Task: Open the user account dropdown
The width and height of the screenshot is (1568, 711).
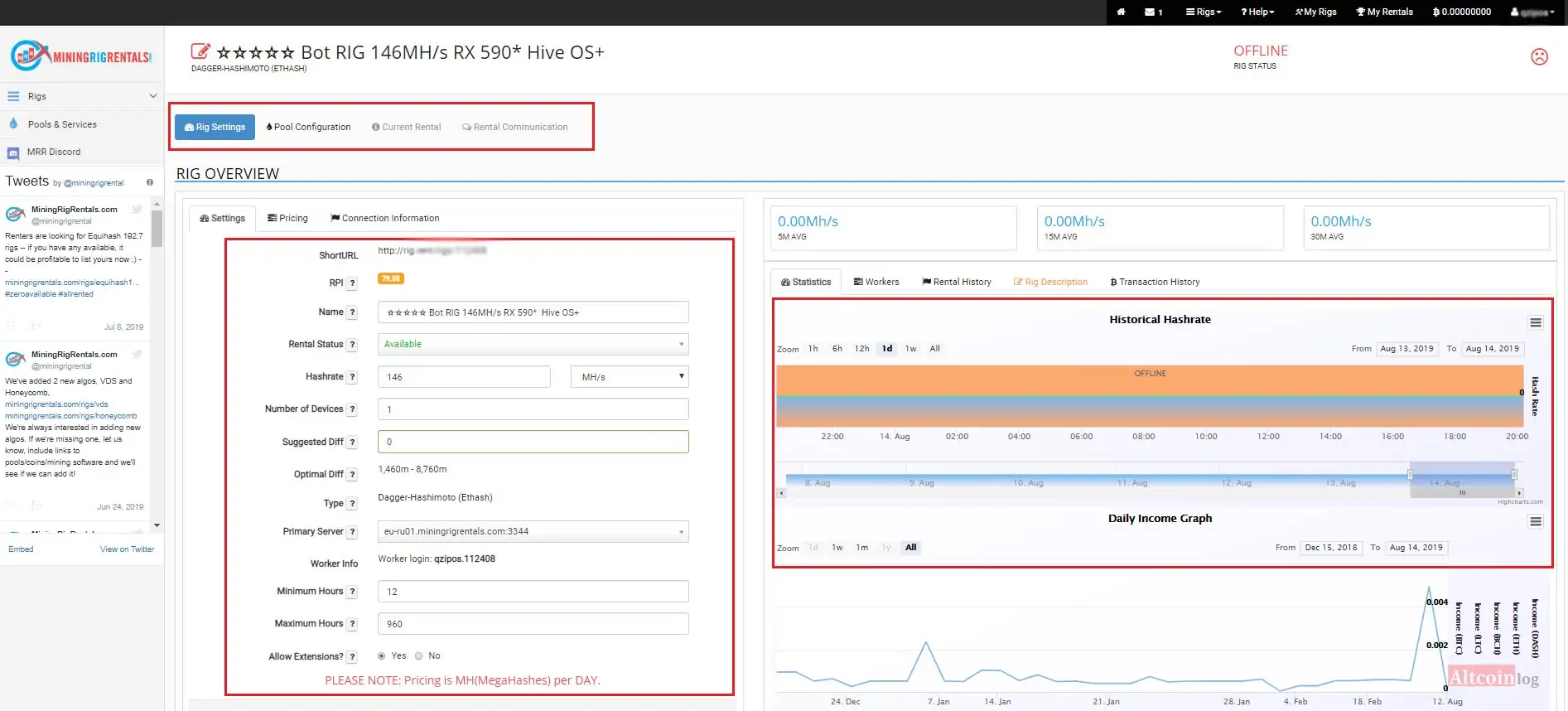Action: click(1532, 12)
